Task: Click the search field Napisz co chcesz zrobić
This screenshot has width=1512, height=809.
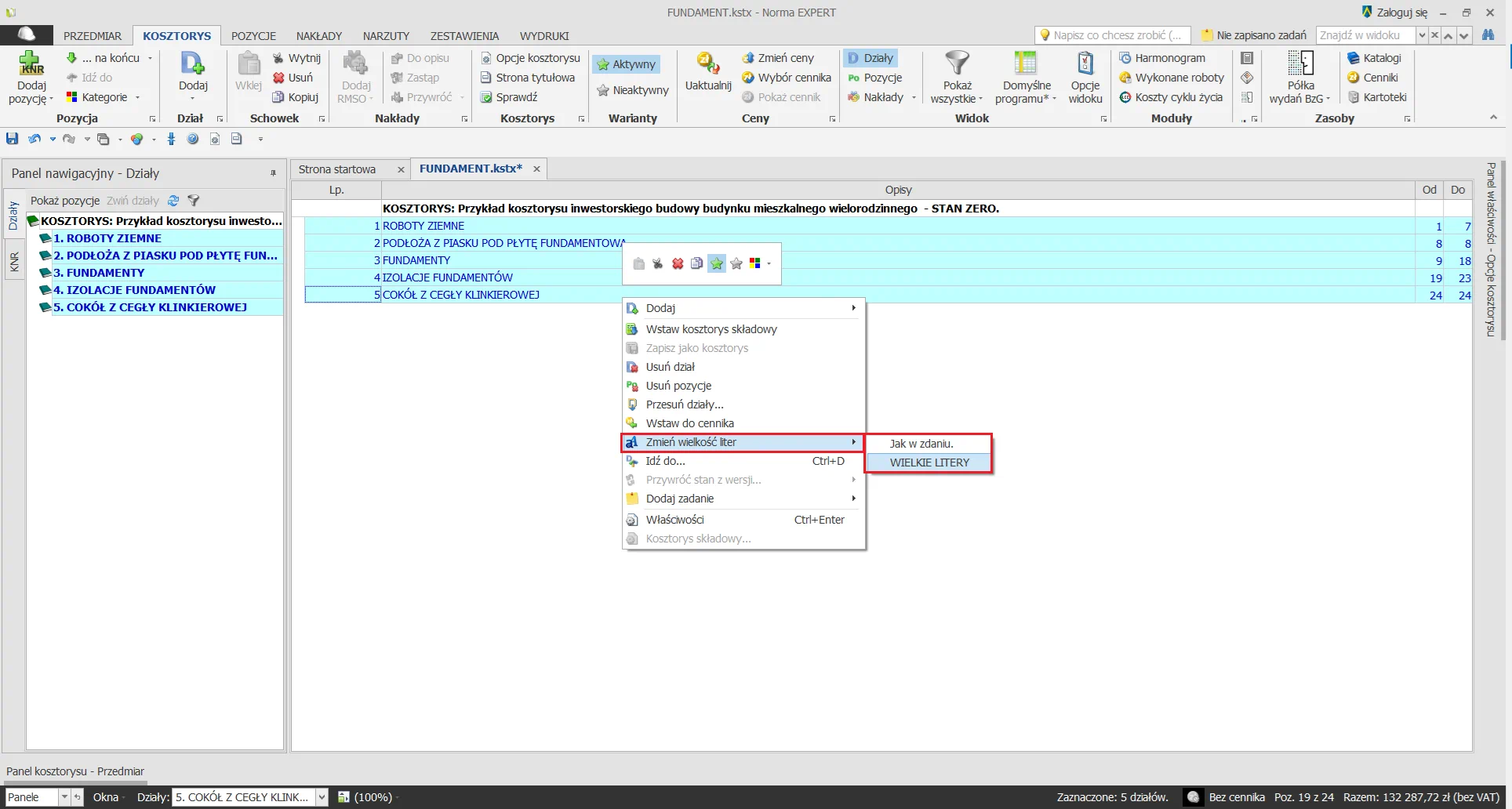Action: [x=1116, y=35]
